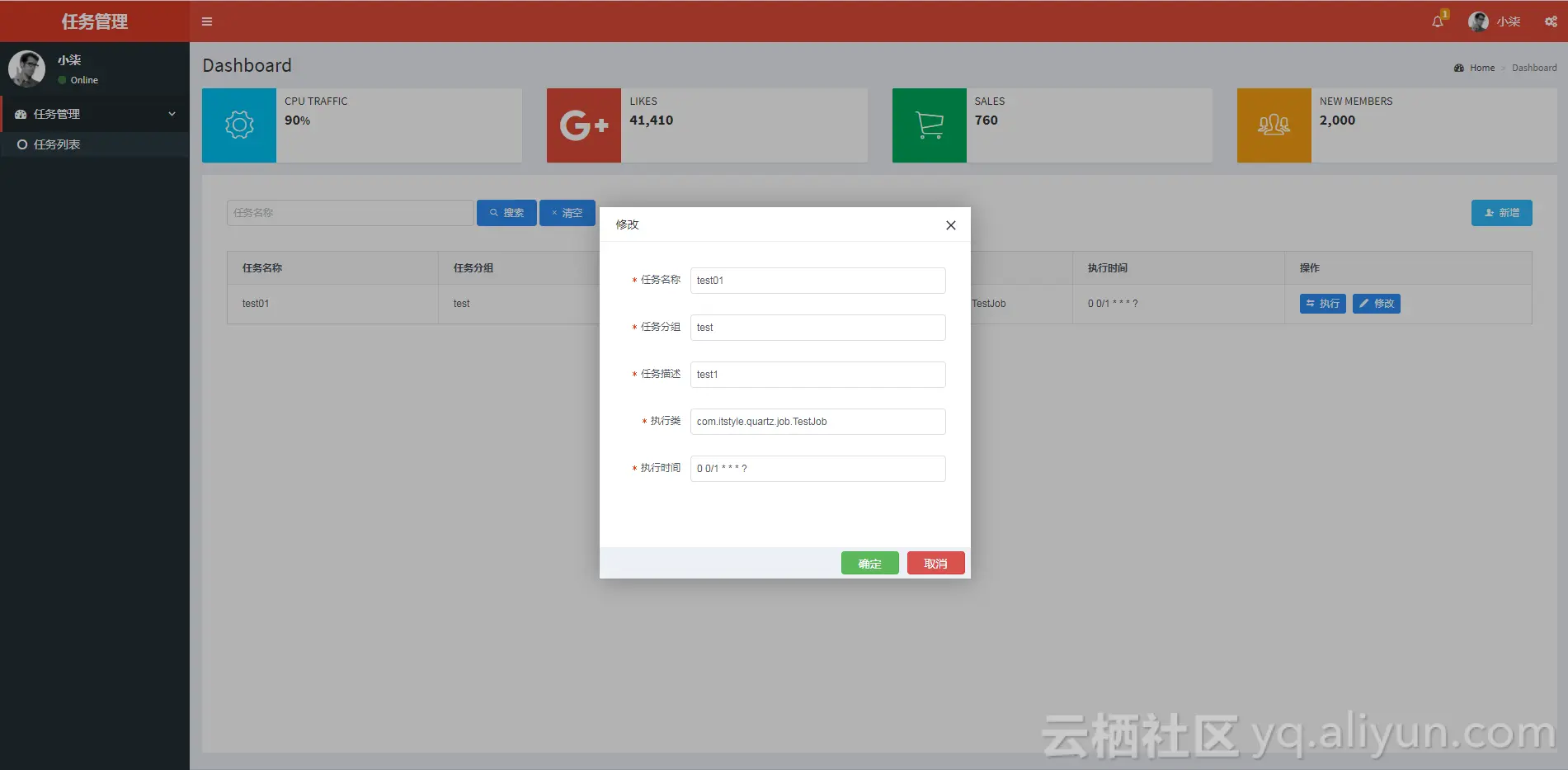1568x770 pixels.
Task: Click the Dashboard breadcrumb text
Action: (1534, 68)
